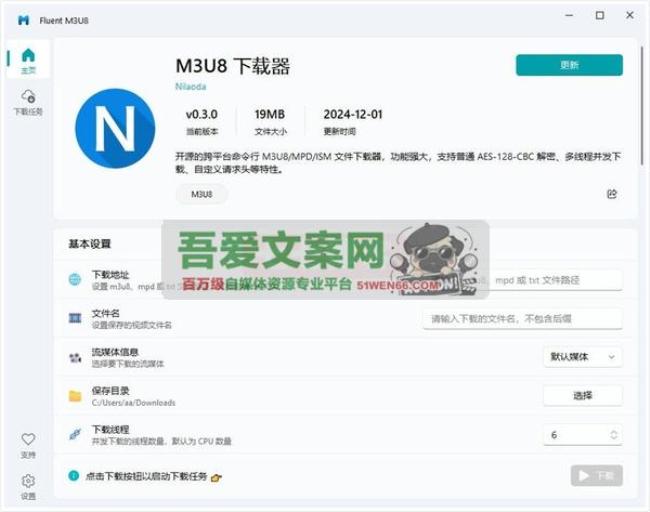Viewport: 650px width, 512px height.
Task: Maximize the Fluent M3U8 window
Action: coord(599,15)
